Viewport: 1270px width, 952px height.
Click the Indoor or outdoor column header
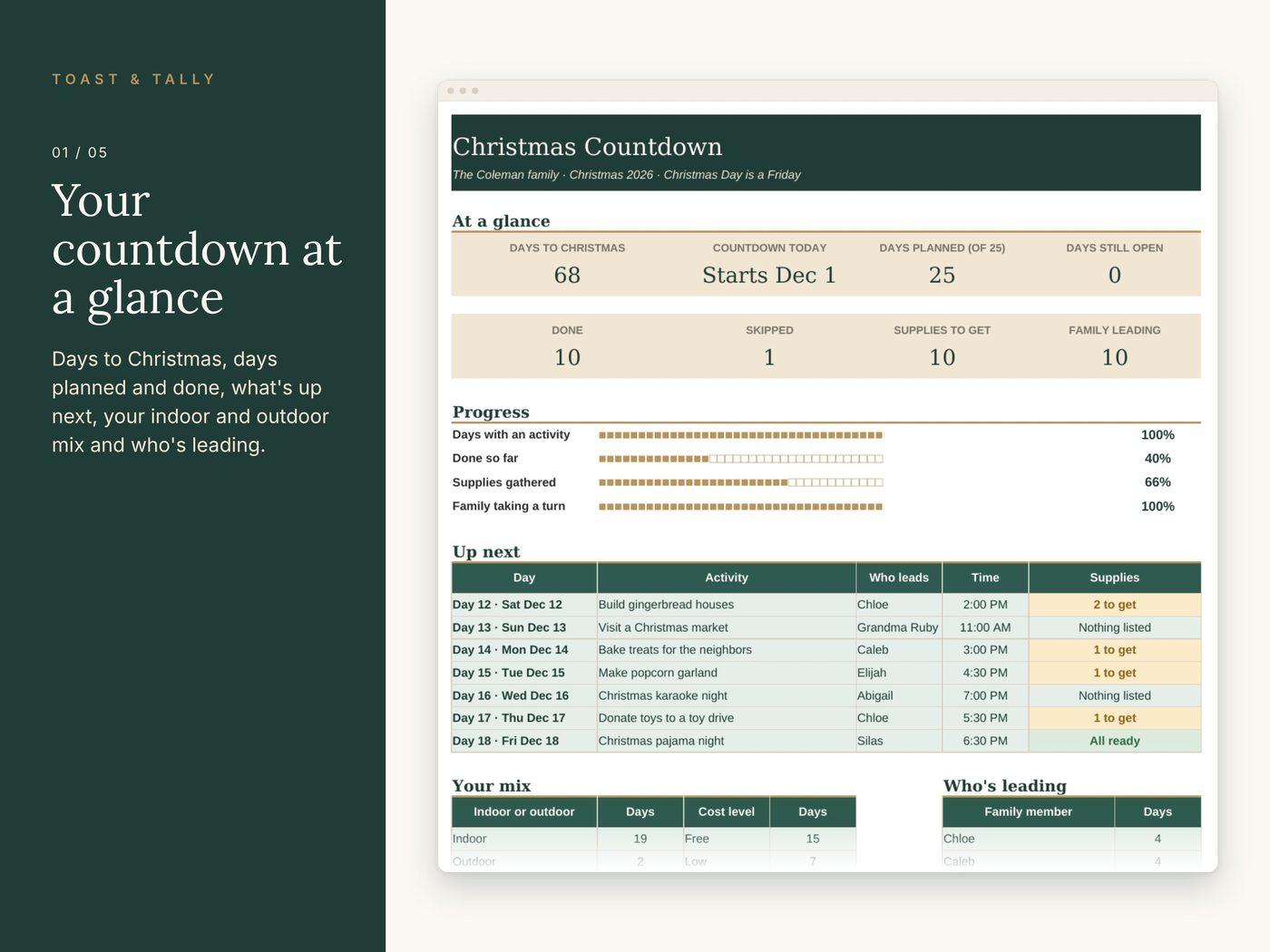point(524,812)
